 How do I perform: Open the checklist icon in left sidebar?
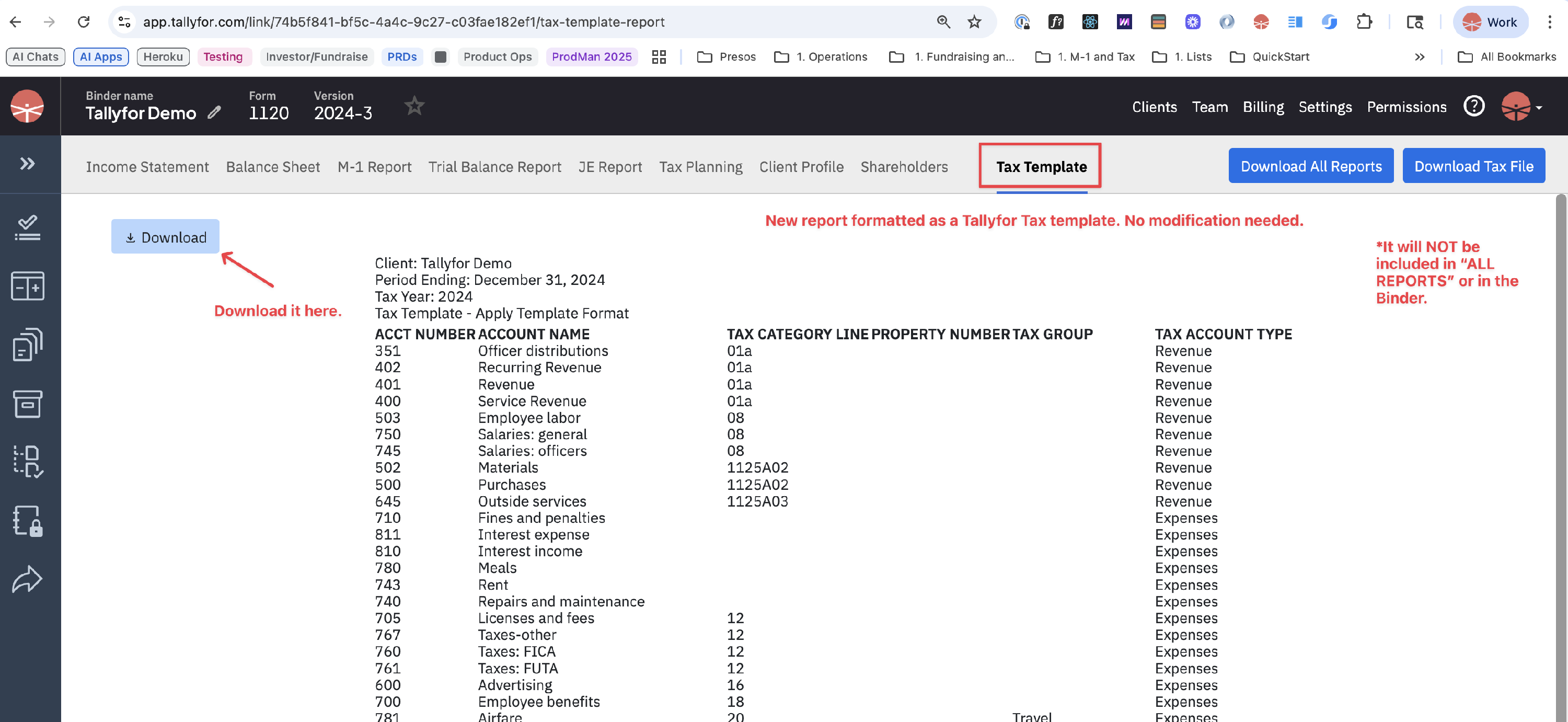tap(27, 227)
